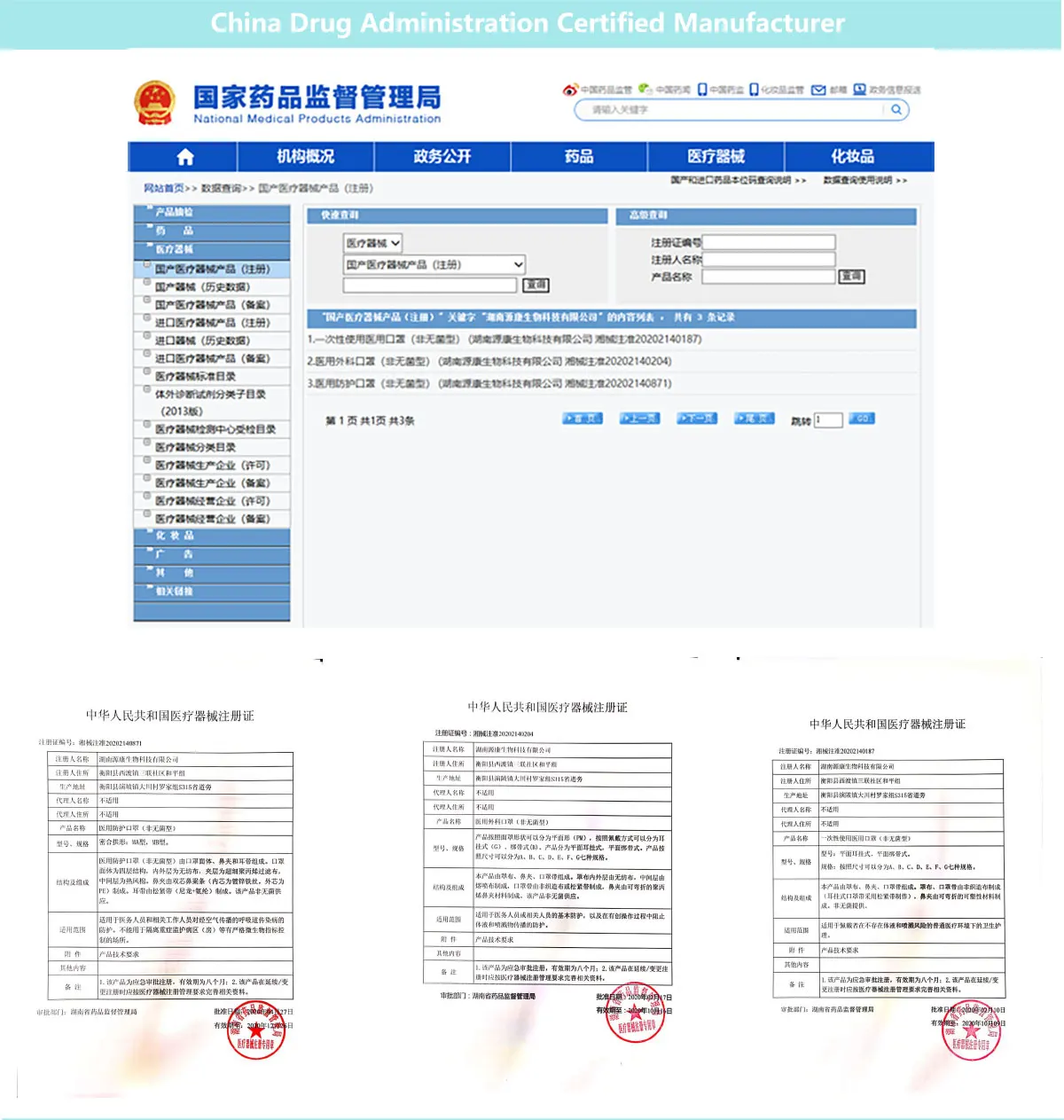
Task: Open the 政务信息报送 icon link
Action: (859, 90)
